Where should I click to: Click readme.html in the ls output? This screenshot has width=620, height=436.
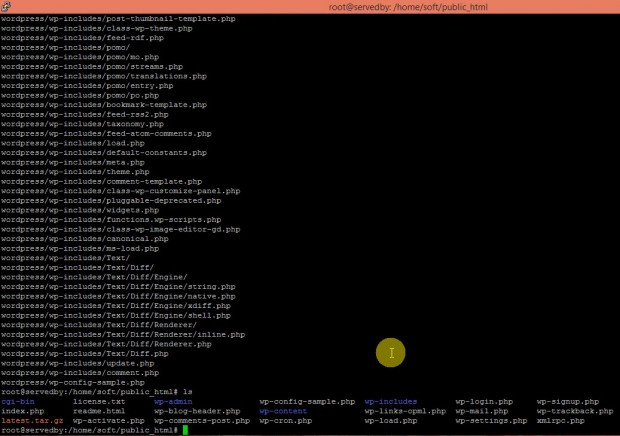(99, 411)
